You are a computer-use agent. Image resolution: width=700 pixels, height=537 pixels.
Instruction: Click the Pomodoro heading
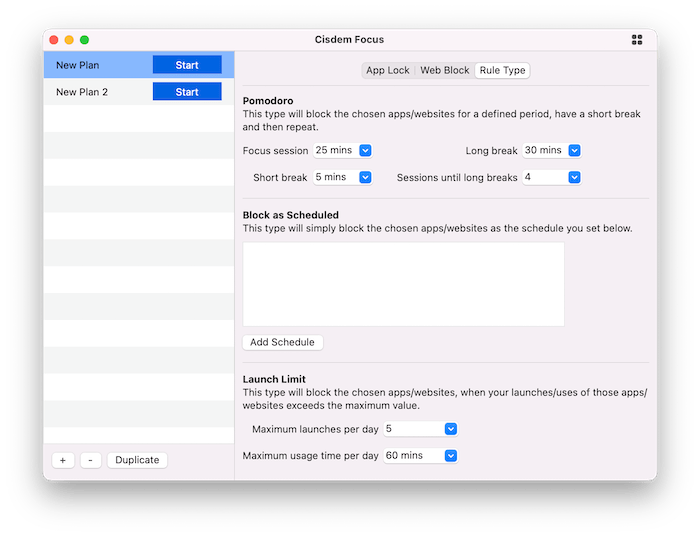pyautogui.click(x=268, y=101)
